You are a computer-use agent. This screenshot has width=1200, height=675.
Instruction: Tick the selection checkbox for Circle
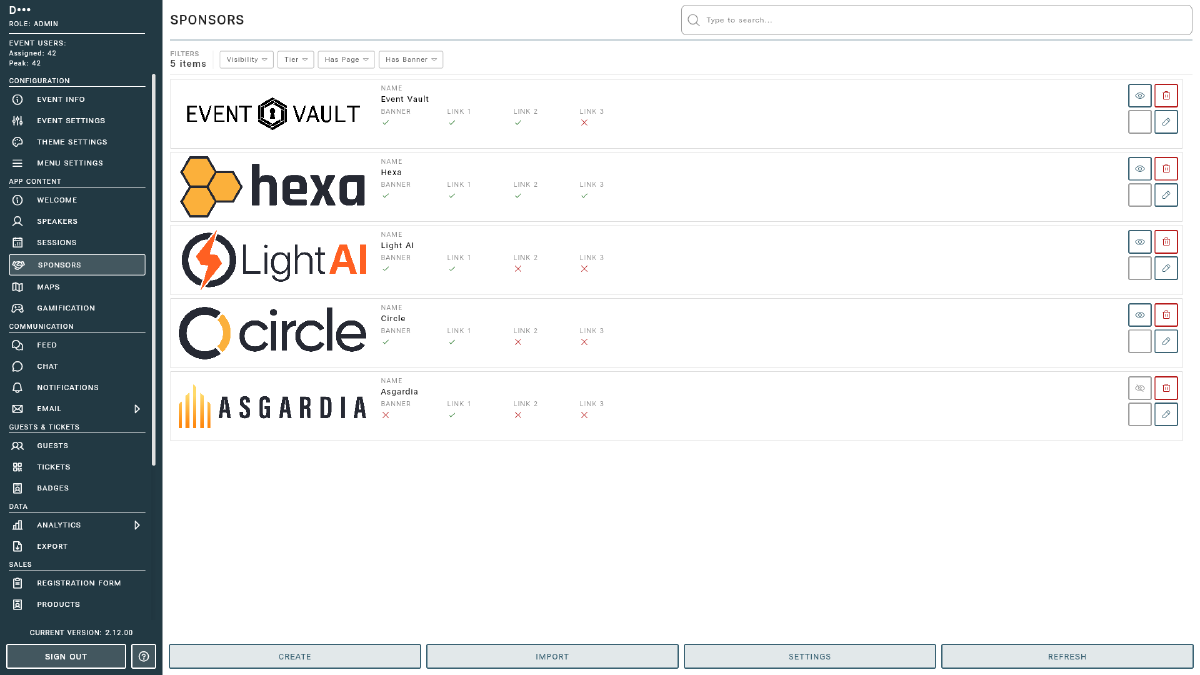1139,341
